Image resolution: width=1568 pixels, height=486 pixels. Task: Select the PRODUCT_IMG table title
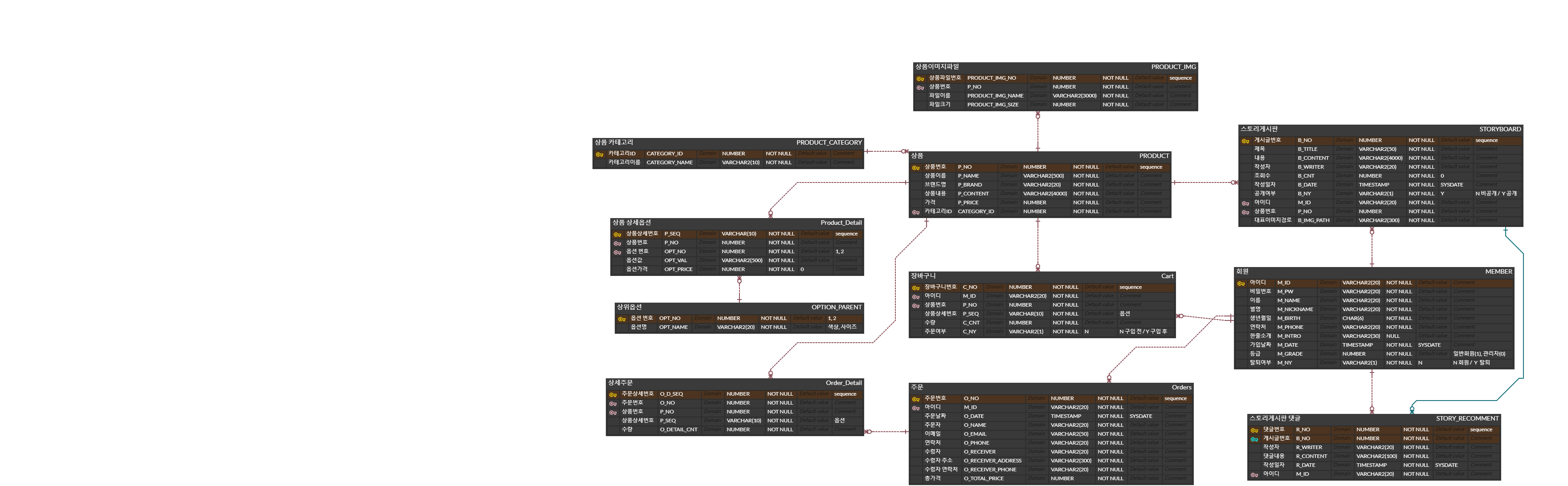tap(1173, 67)
